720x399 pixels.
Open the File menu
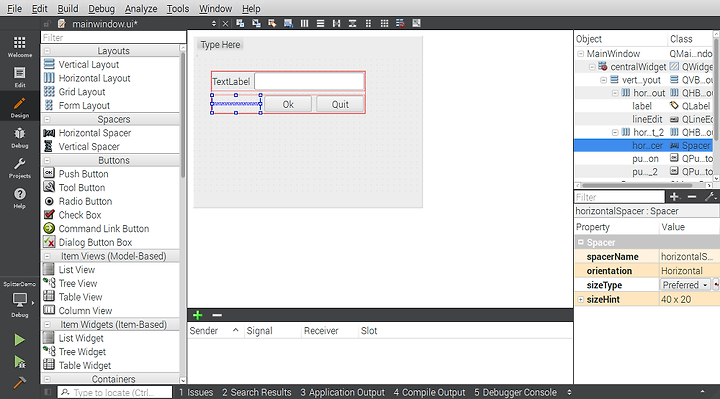14,8
